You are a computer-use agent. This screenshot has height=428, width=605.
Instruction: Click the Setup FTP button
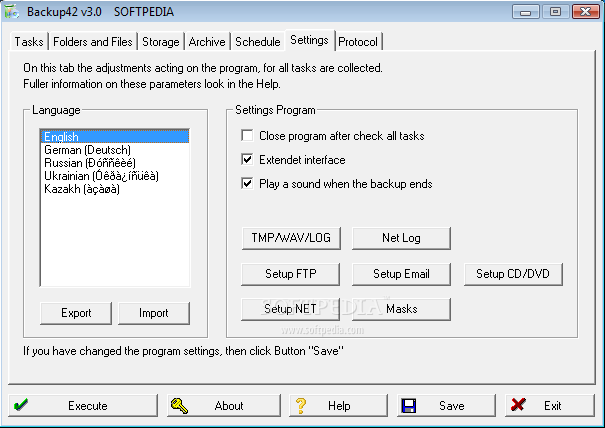pos(291,274)
